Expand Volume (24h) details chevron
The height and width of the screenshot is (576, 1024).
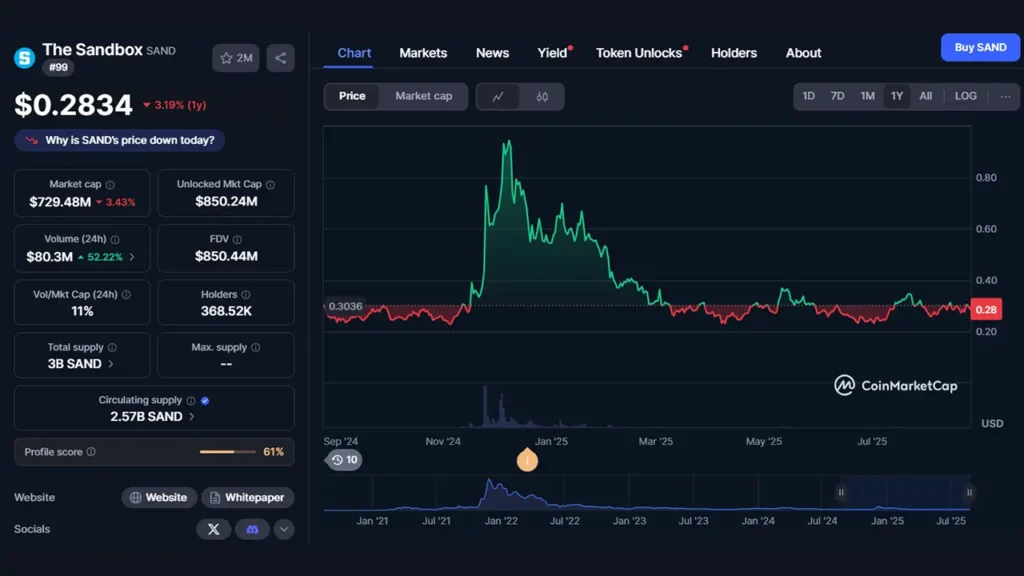point(132,257)
